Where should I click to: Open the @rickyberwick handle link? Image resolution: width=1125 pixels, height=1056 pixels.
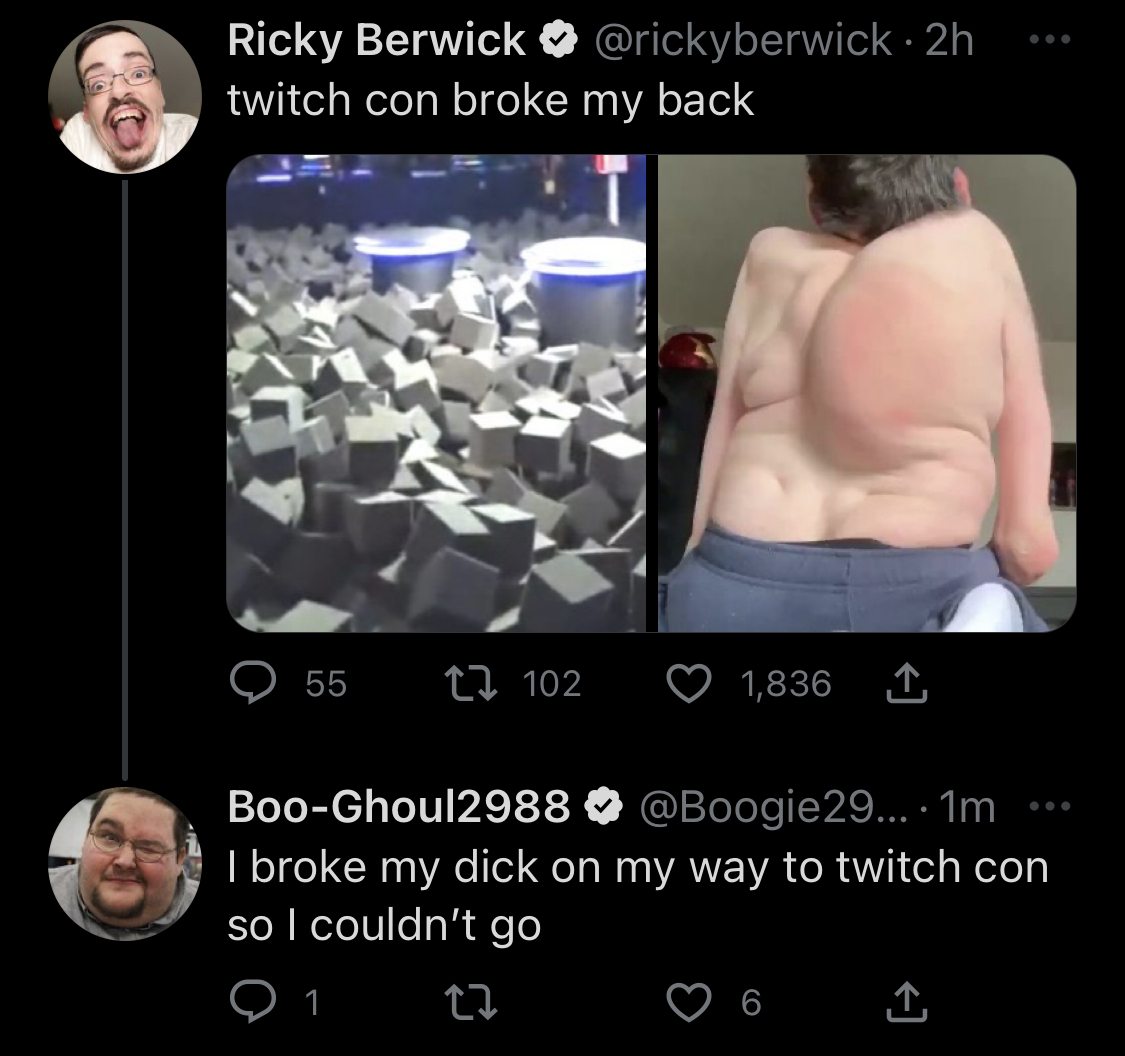coord(743,39)
